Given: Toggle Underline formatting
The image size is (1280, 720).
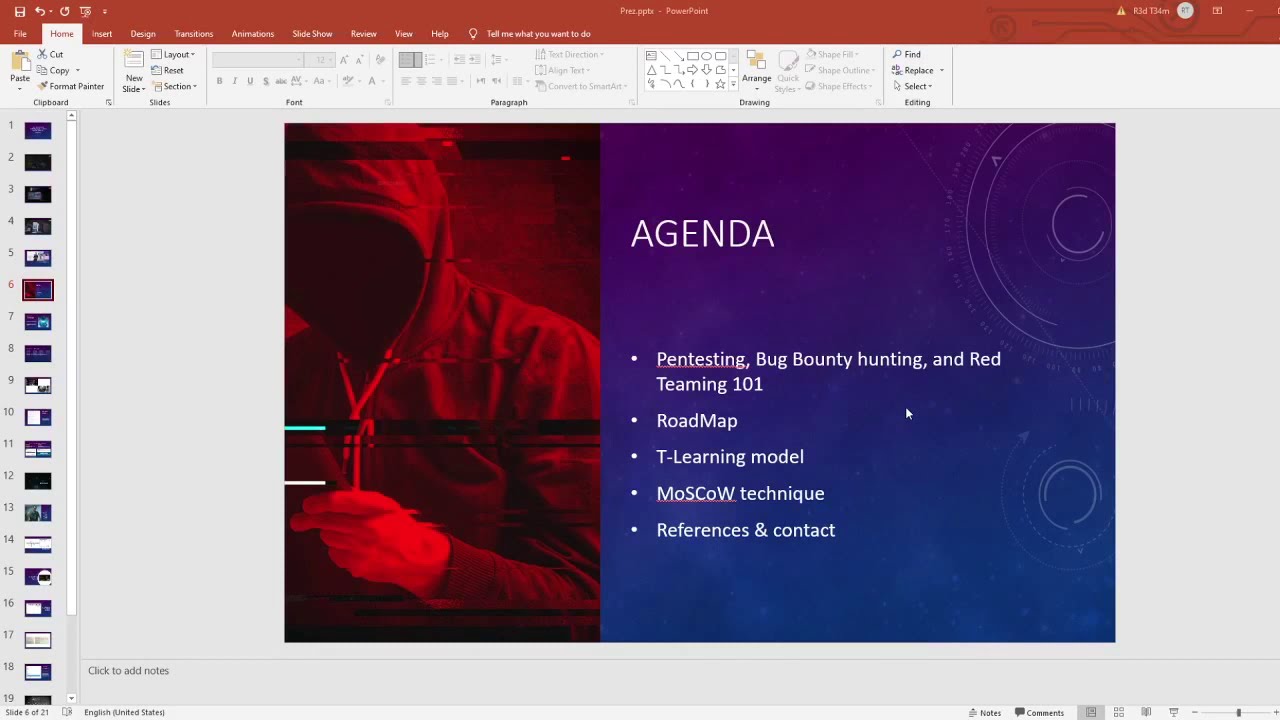Looking at the screenshot, I should click(x=250, y=81).
